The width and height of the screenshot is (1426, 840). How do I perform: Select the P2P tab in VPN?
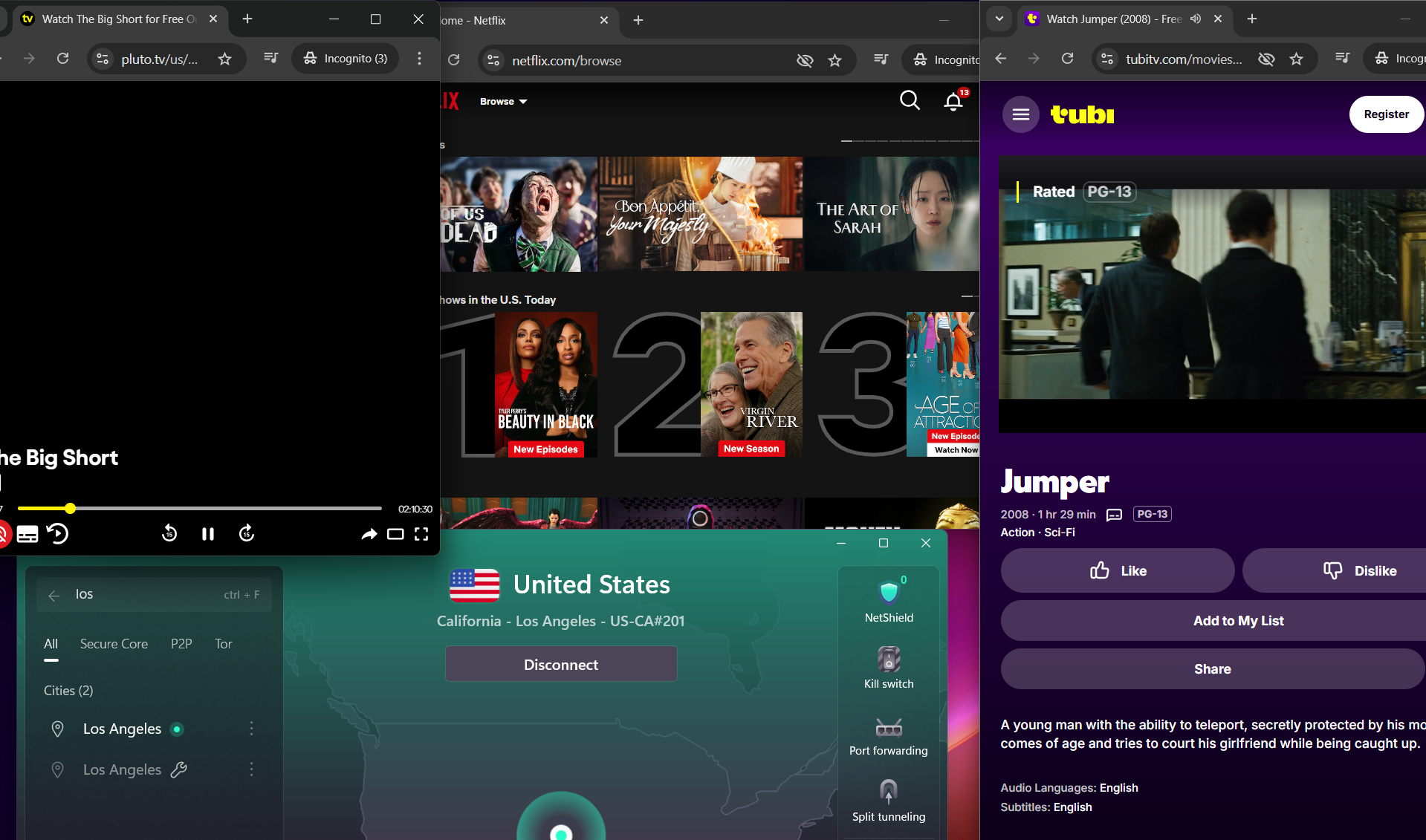181,645
